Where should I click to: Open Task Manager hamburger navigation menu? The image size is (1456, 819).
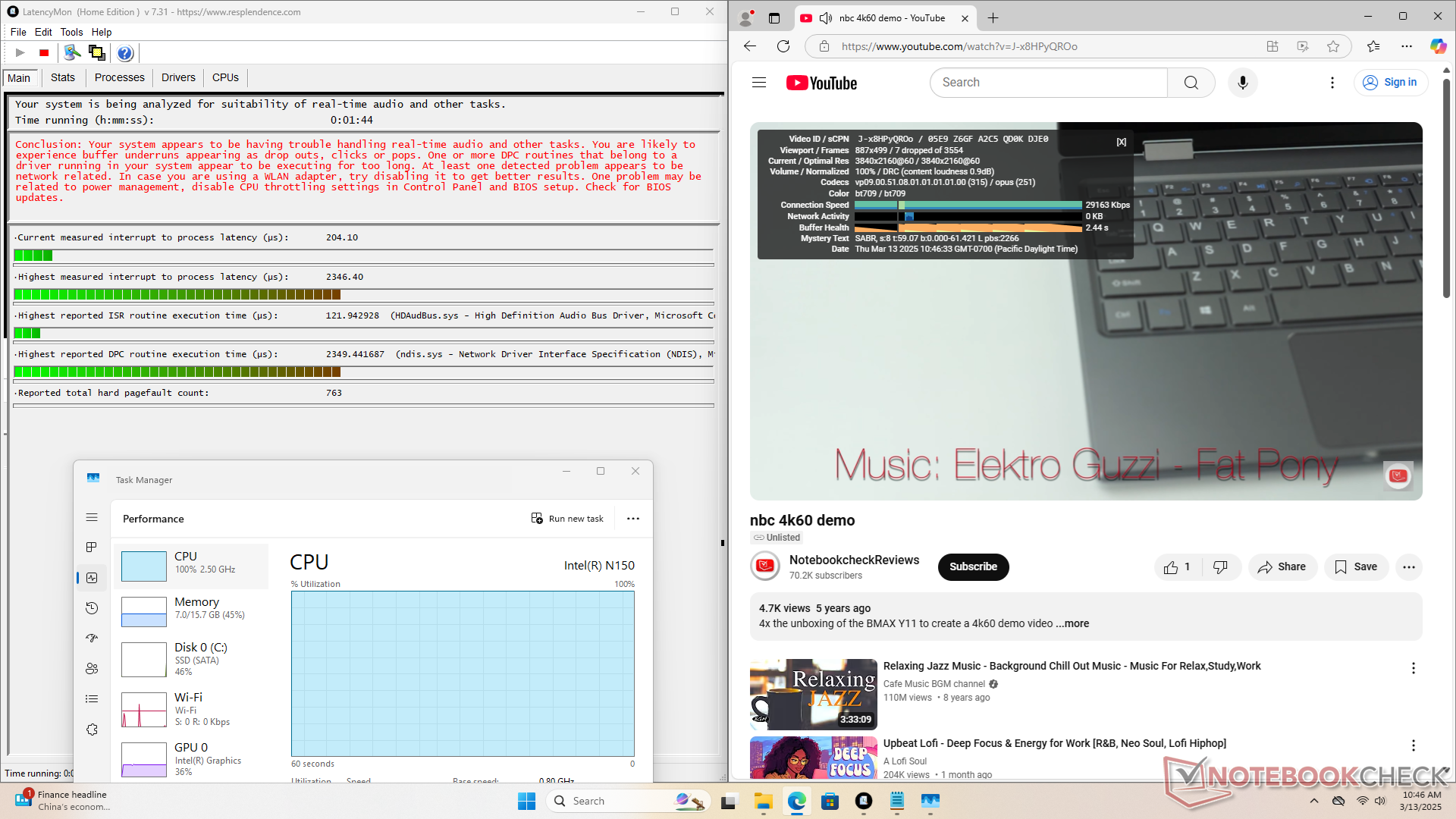coord(92,518)
